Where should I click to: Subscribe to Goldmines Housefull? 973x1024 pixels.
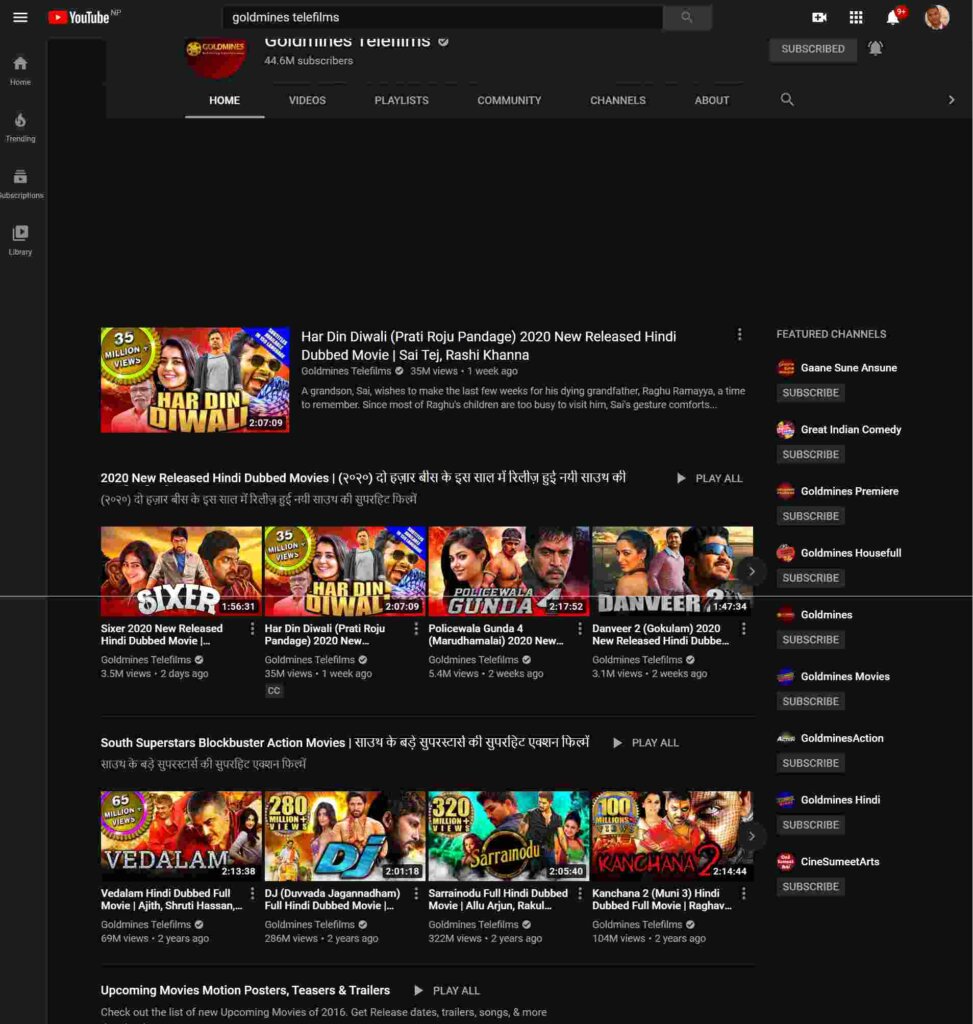coord(810,578)
